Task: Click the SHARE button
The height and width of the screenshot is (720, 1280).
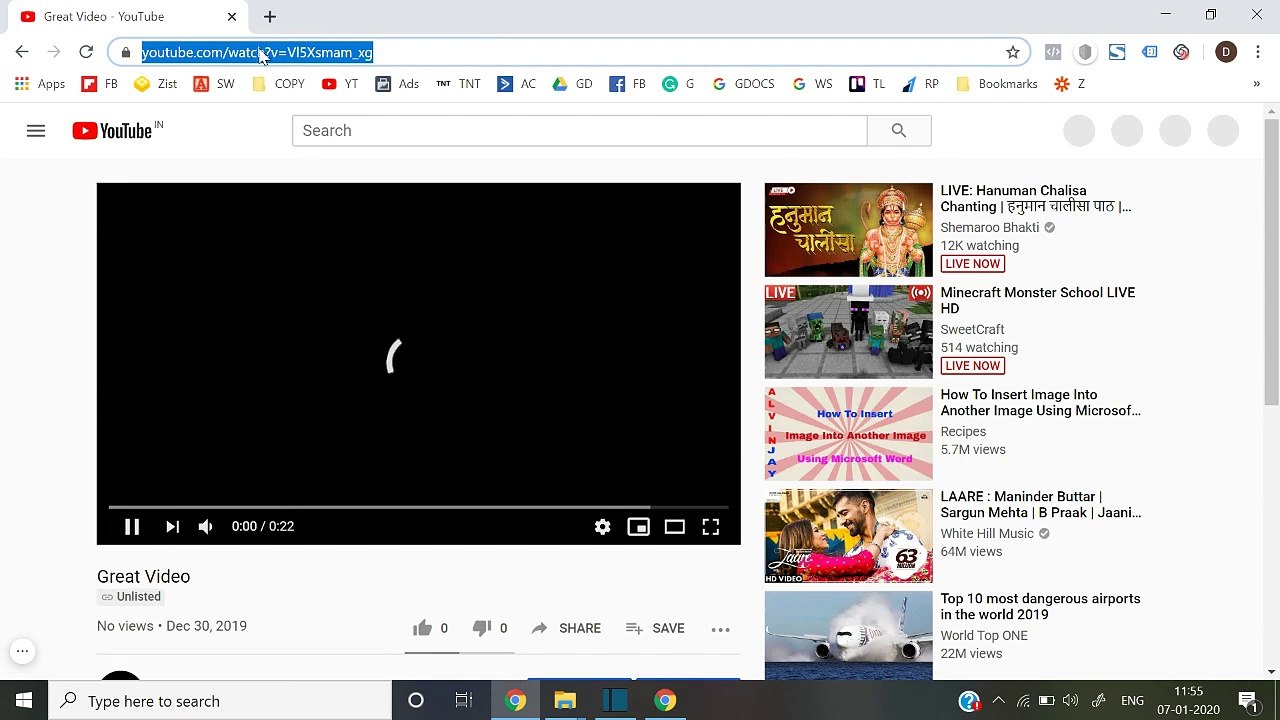Action: point(566,628)
